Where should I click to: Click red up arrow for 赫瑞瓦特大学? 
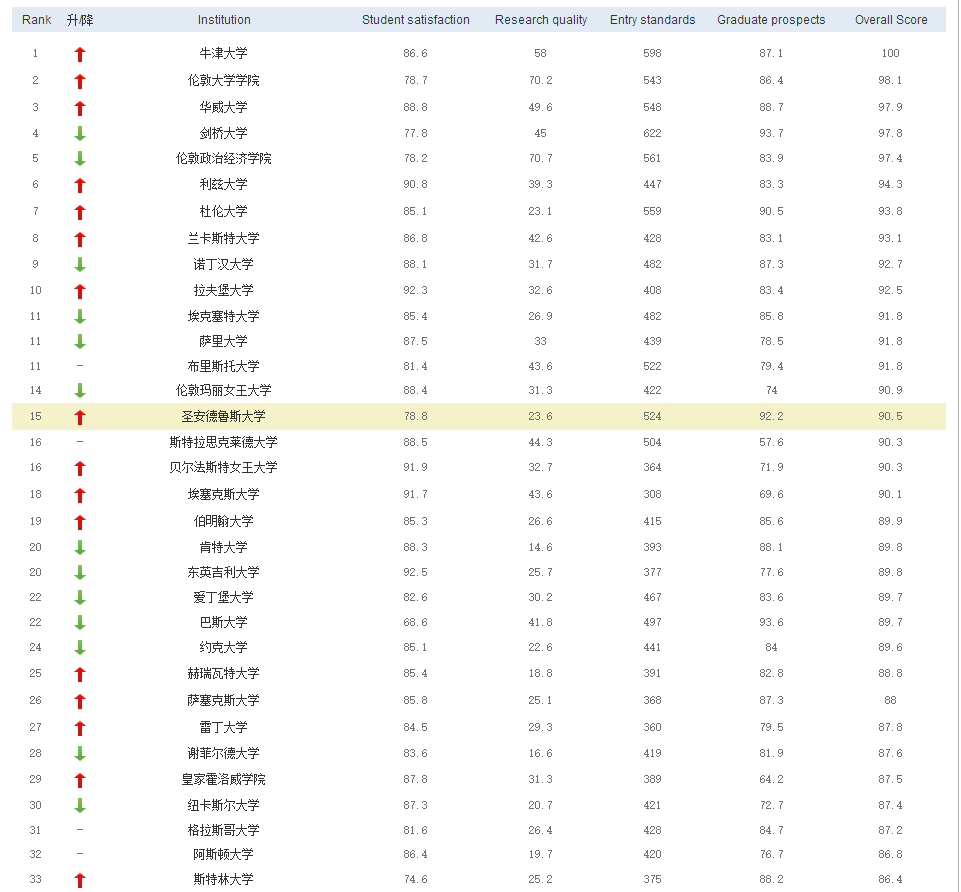80,674
